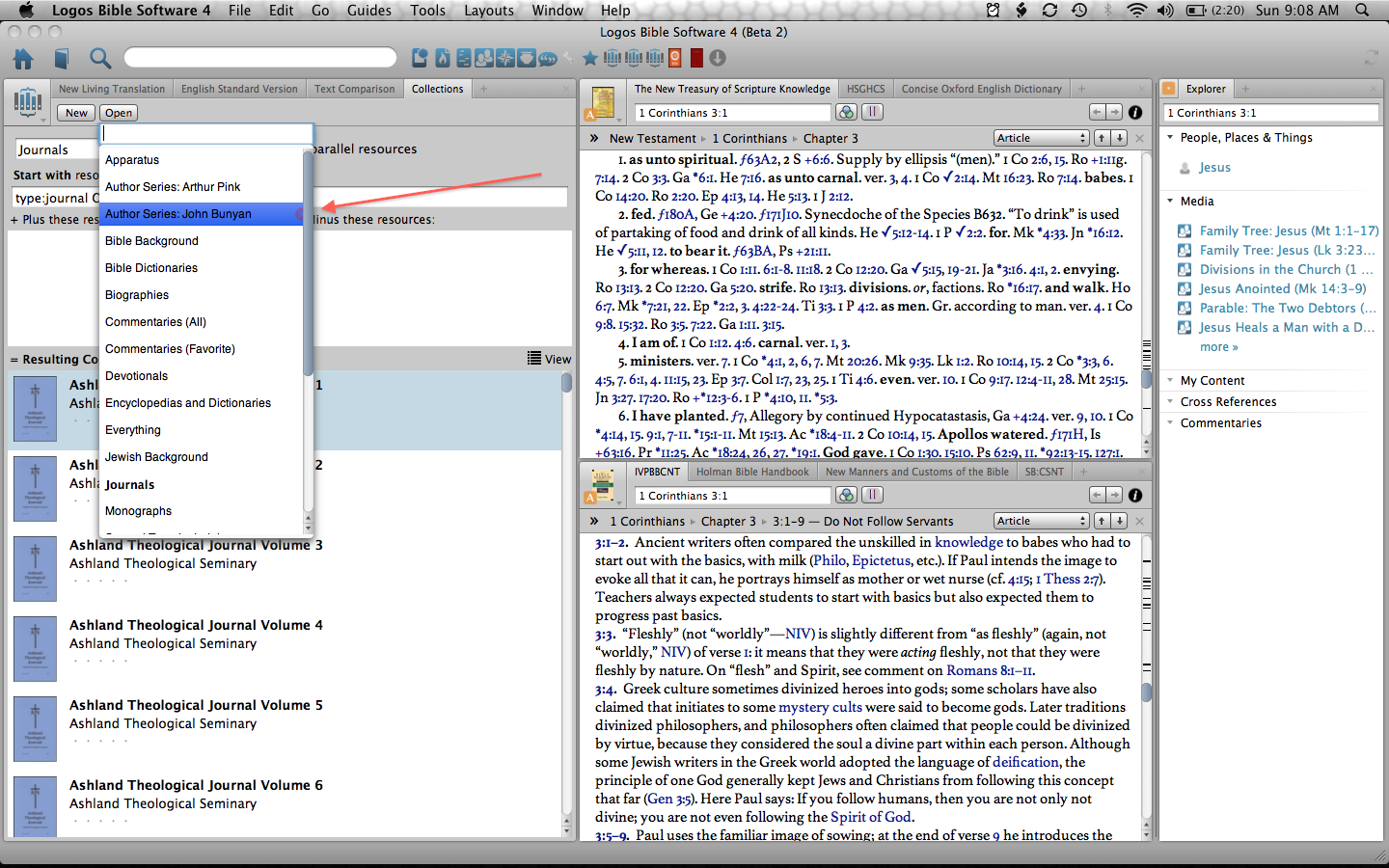The width and height of the screenshot is (1389, 868).
Task: Expand the My Content section
Action: (x=1170, y=381)
